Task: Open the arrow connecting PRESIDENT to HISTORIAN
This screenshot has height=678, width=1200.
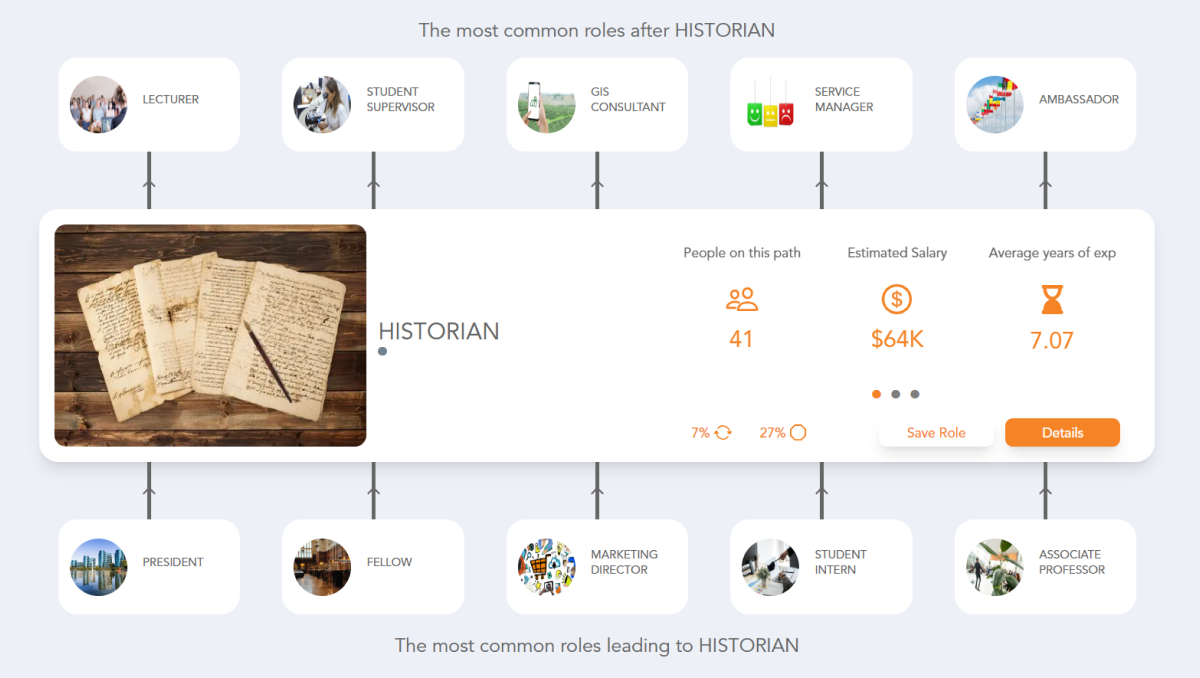Action: 149,490
